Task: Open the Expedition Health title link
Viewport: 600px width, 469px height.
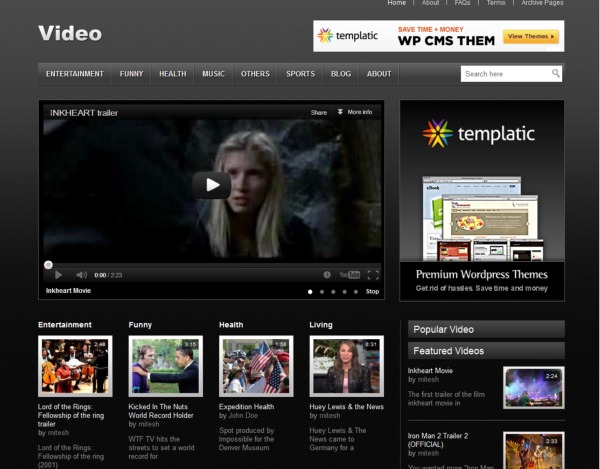Action: pos(246,407)
